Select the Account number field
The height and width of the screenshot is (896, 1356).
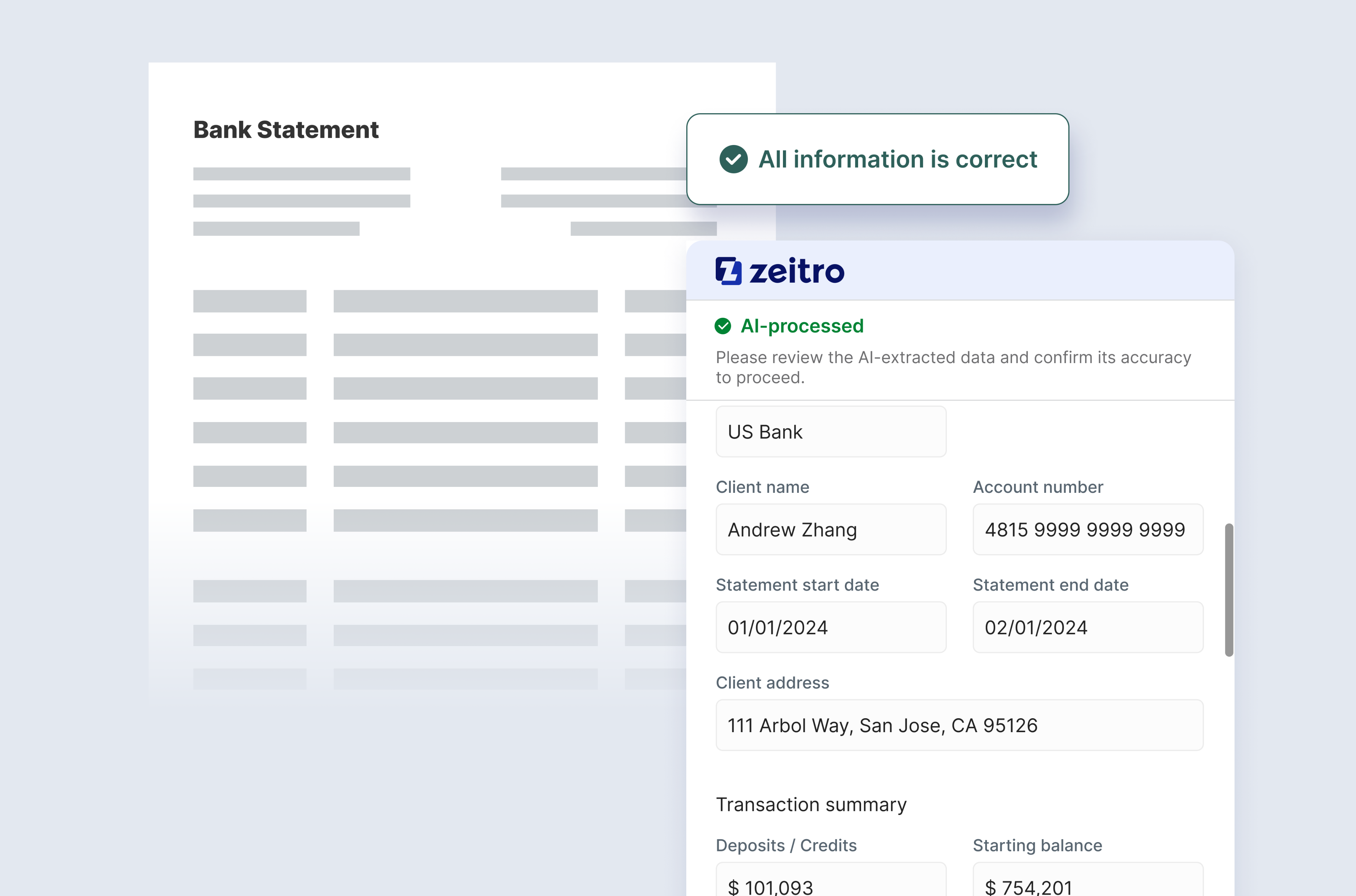tap(1088, 529)
